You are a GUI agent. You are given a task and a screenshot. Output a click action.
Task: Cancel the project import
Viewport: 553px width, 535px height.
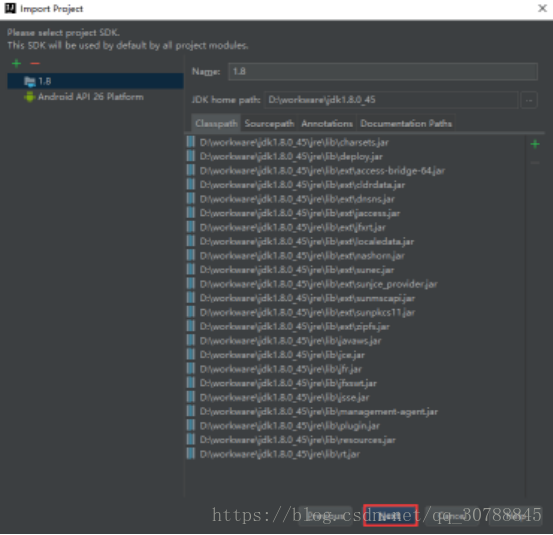452,516
